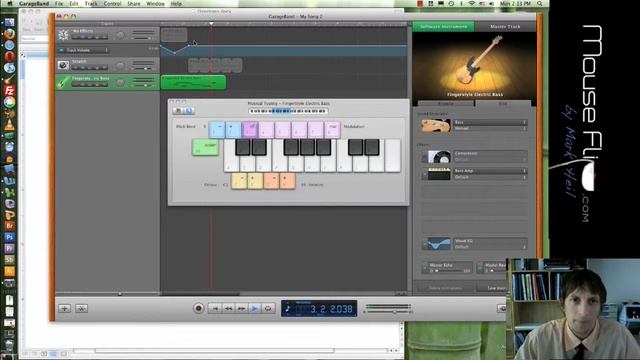Click the No Effects track icon

(x=63, y=35)
